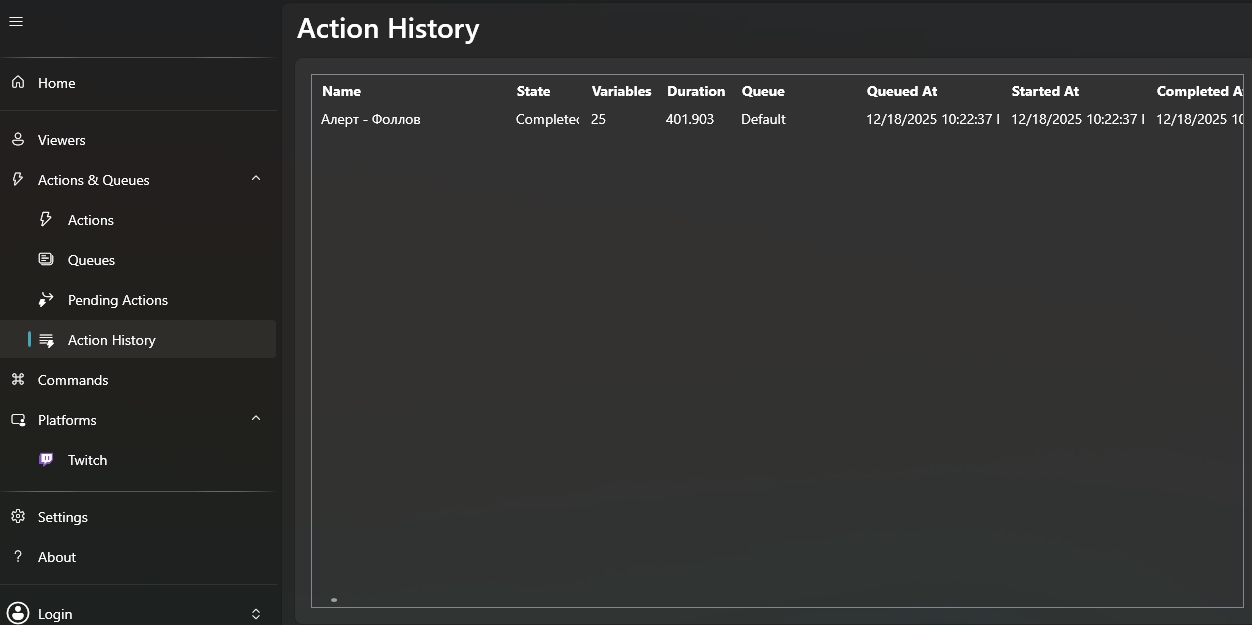Go to the Action History page
The image size is (1252, 625).
click(112, 340)
